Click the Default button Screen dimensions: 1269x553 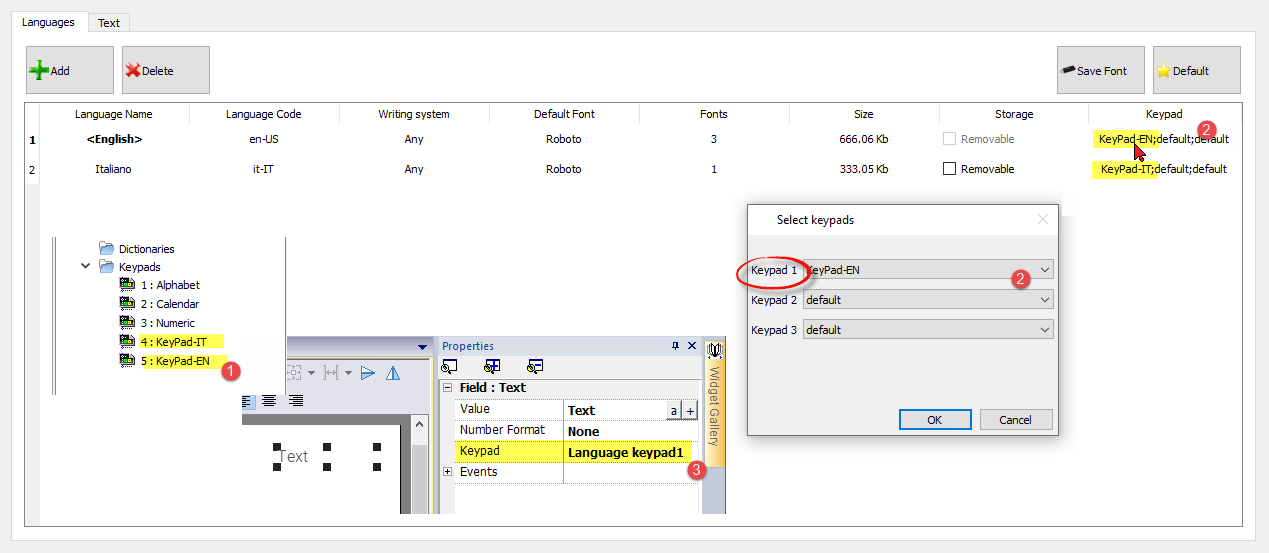(1197, 70)
